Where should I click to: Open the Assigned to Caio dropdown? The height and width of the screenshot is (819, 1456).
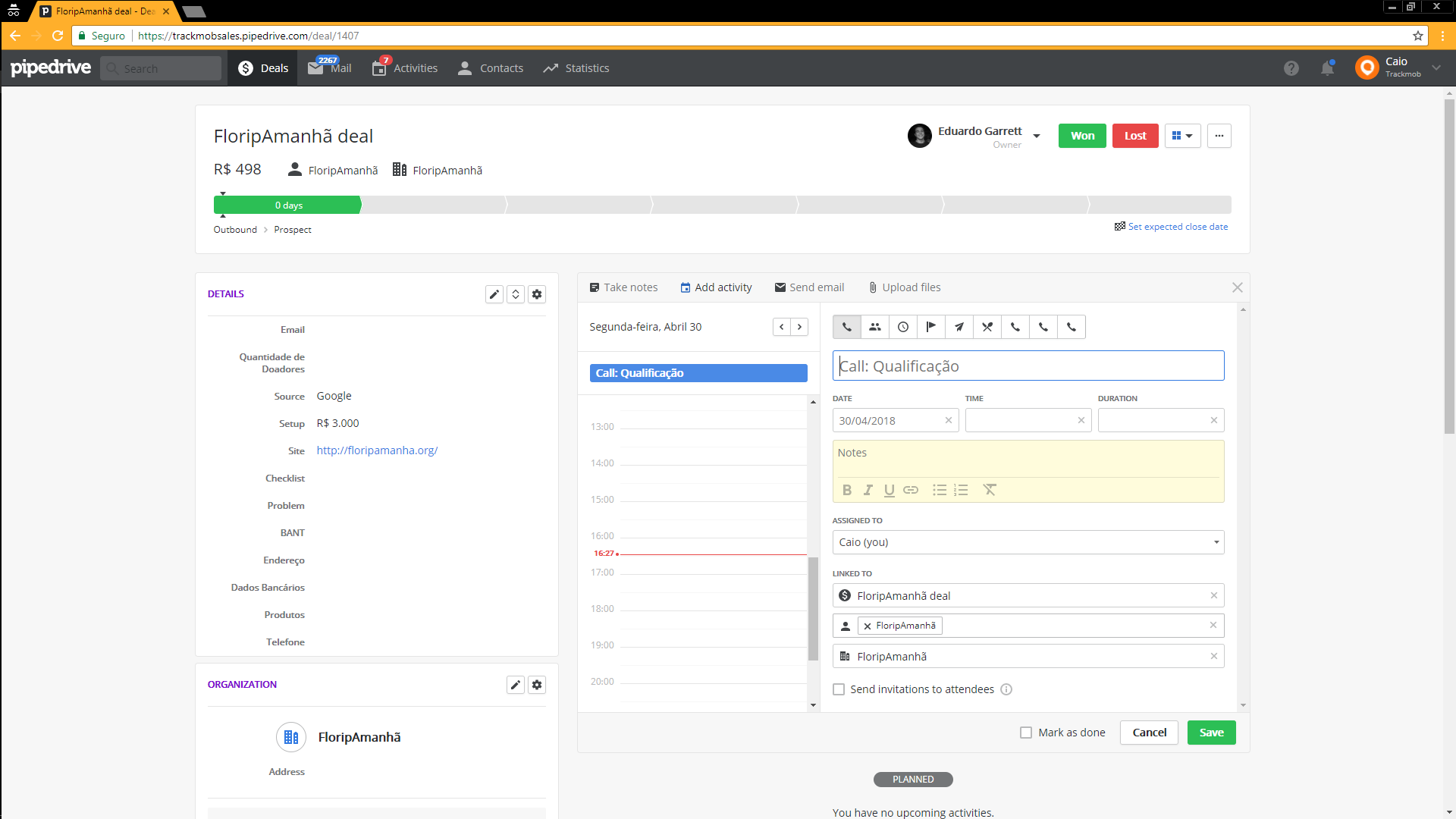click(1028, 542)
